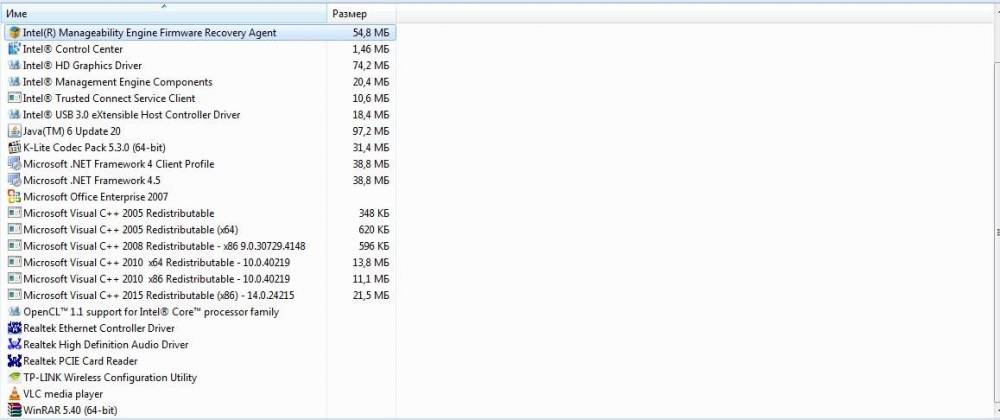Select the VLC media player name
The width and height of the screenshot is (1000, 420).
62,394
